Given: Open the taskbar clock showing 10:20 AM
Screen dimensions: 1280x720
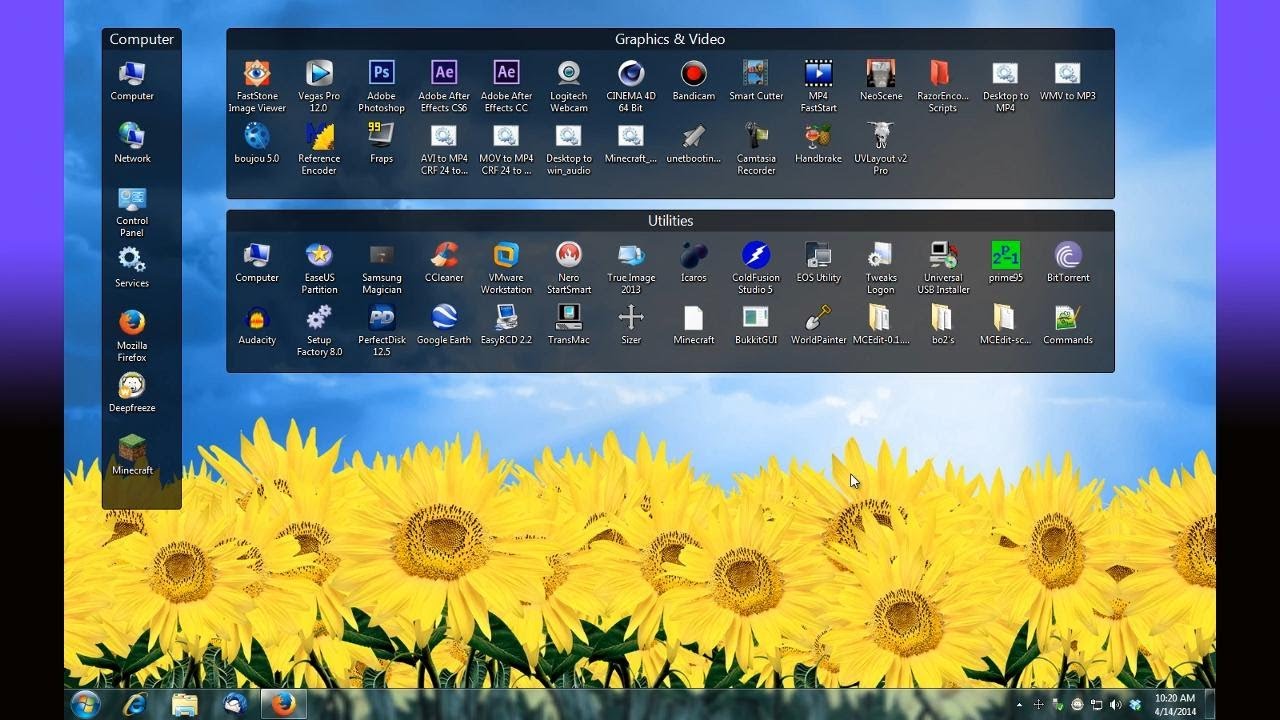Looking at the screenshot, I should [1174, 705].
